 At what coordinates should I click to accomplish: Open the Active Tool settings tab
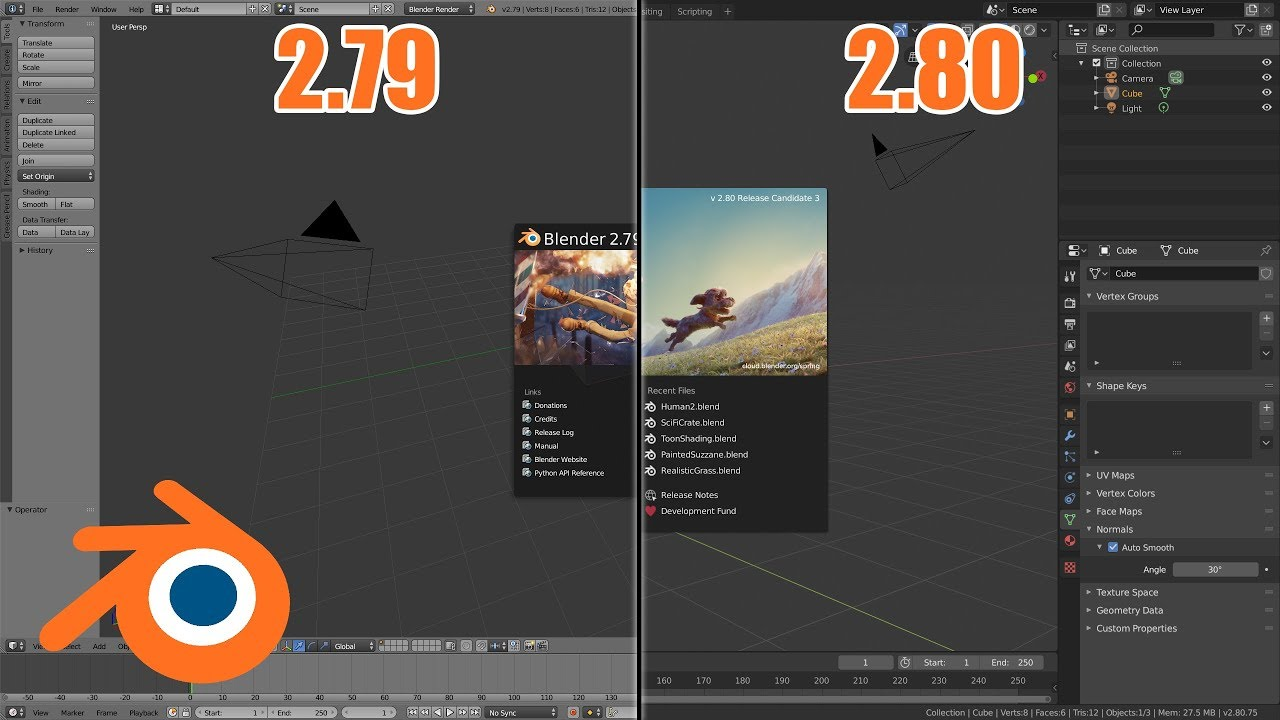pyautogui.click(x=1070, y=276)
